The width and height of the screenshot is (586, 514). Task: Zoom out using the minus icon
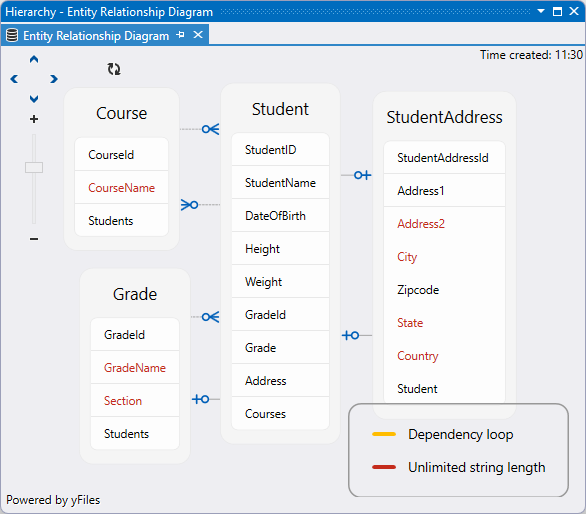click(34, 239)
